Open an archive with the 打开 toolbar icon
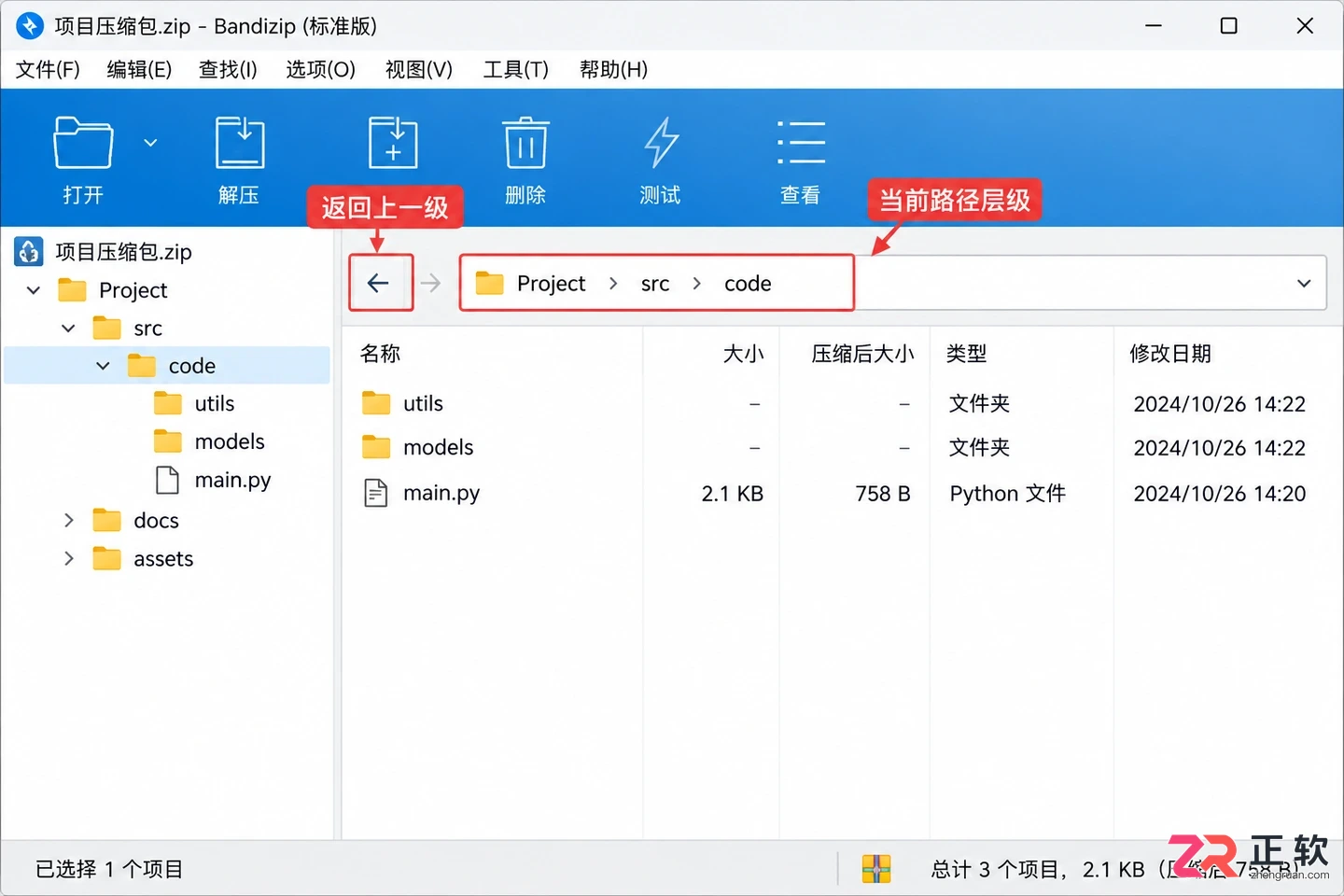Image resolution: width=1344 pixels, height=896 pixels. (x=83, y=143)
